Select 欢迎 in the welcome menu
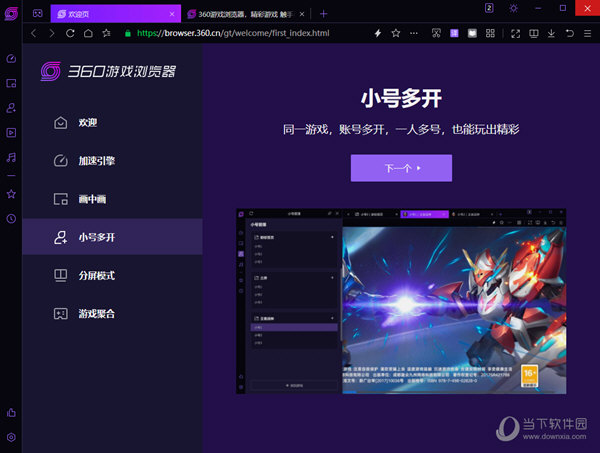Screen dimensions: 600x453 pos(112,123)
